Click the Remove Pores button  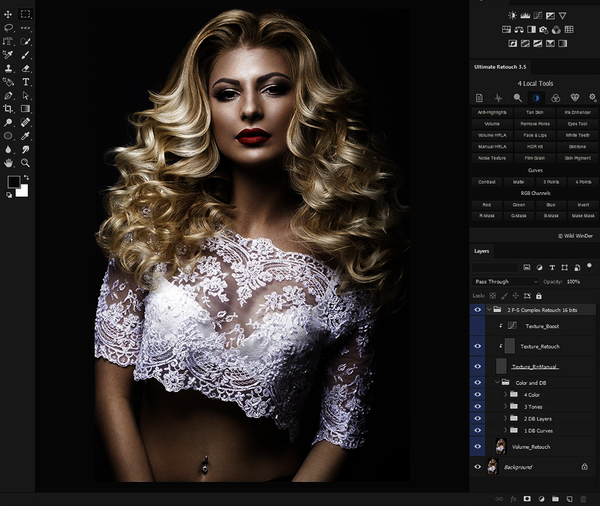coord(535,124)
